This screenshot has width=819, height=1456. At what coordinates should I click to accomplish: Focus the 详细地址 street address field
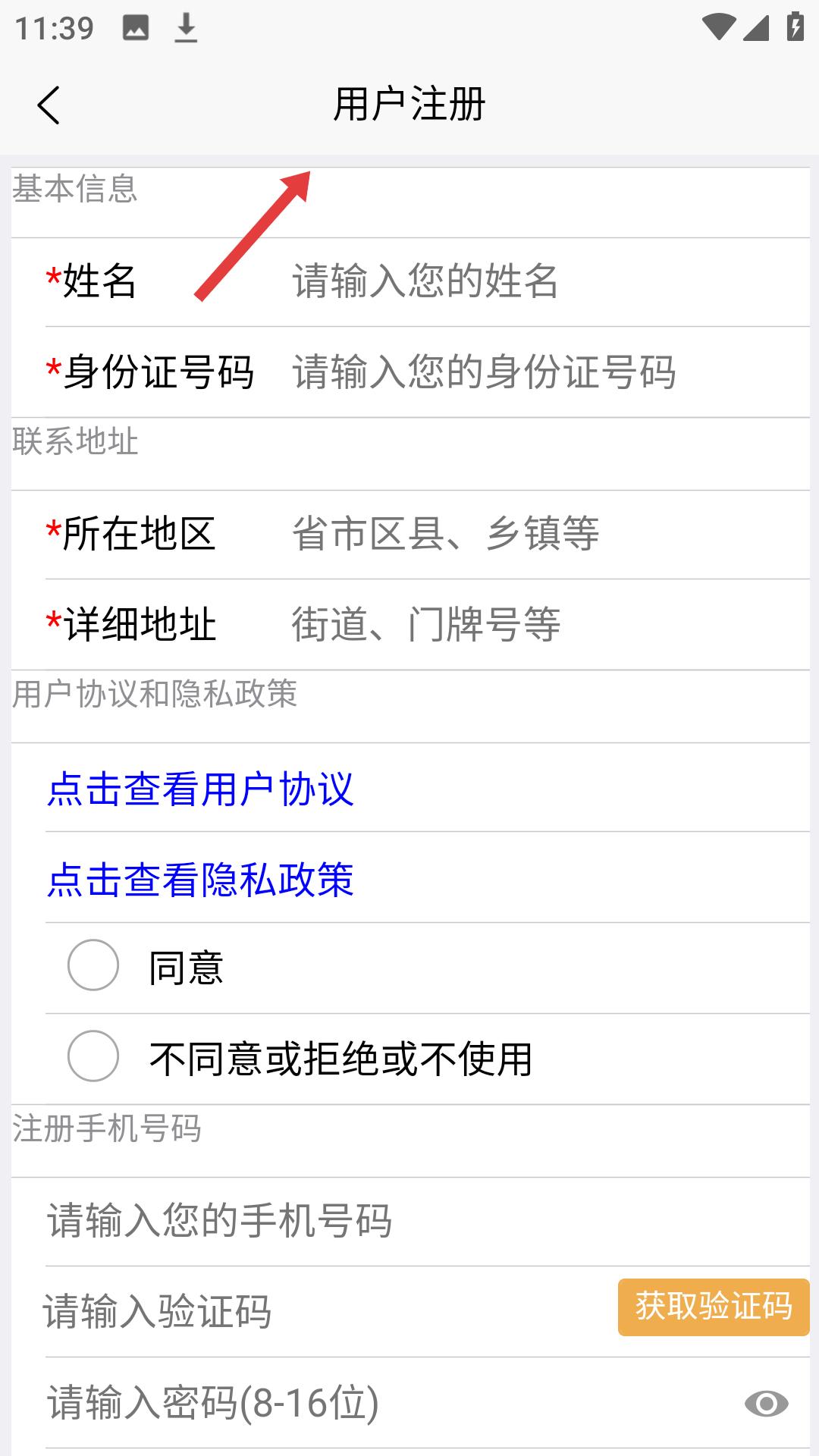(x=531, y=625)
